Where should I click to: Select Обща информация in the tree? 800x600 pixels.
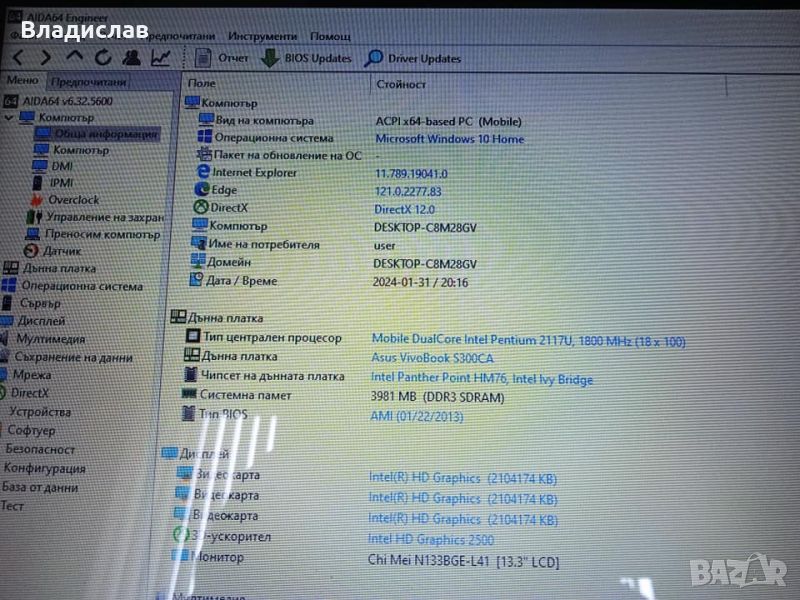click(97, 134)
